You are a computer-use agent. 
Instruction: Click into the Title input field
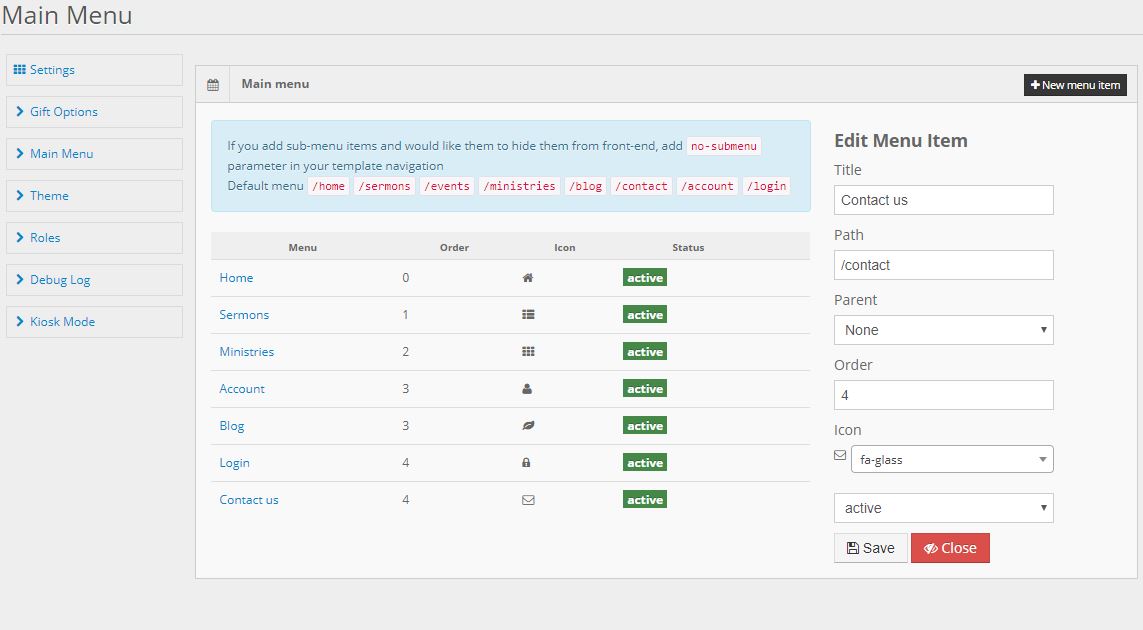tap(943, 200)
